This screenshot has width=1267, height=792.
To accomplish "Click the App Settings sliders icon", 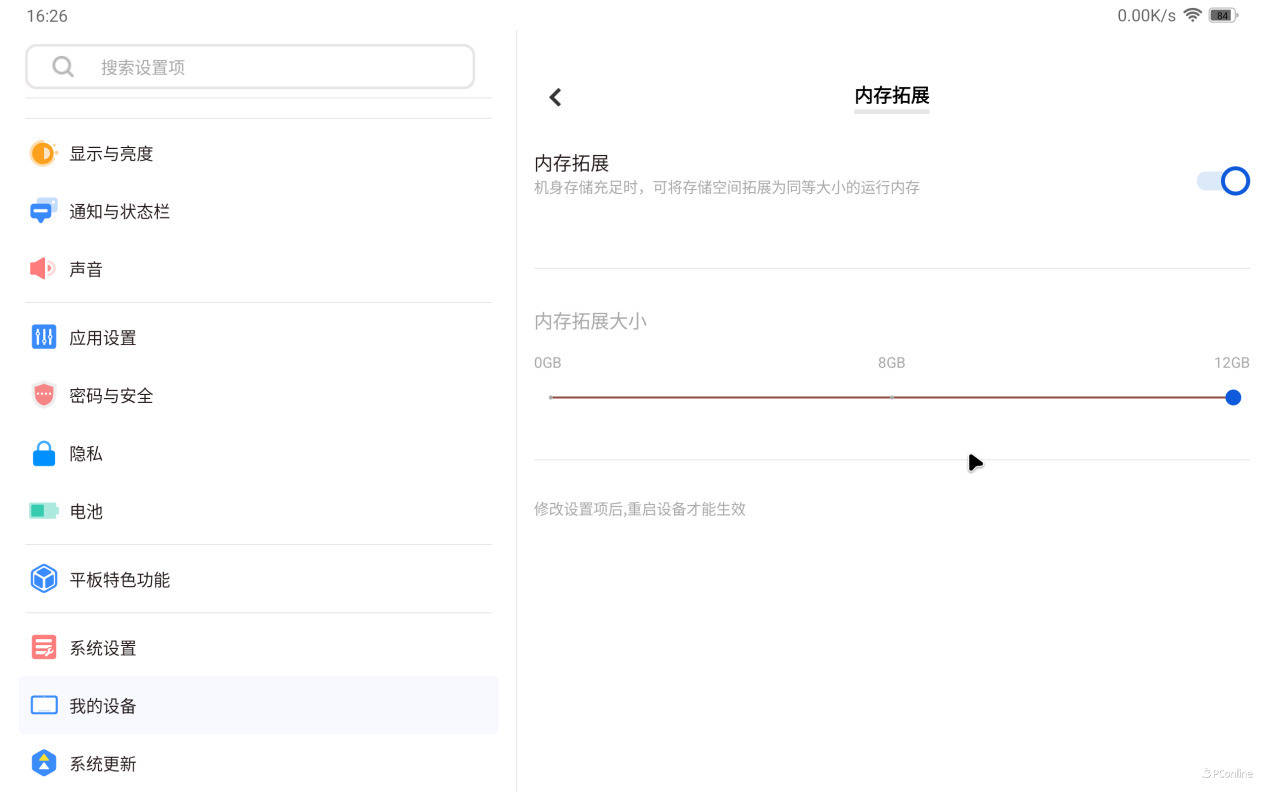I will (x=43, y=337).
